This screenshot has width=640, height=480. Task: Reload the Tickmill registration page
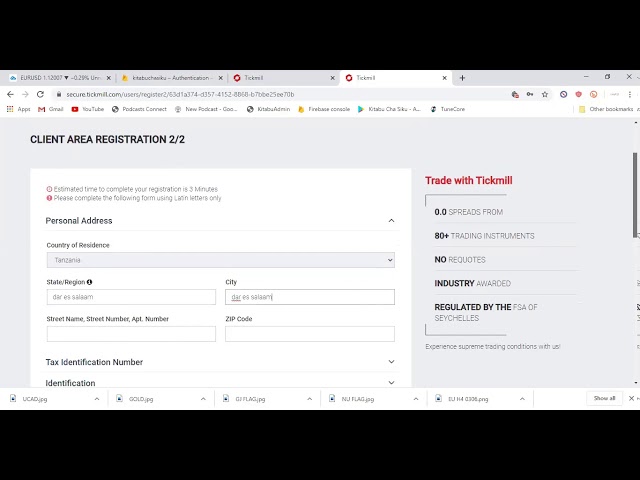(x=40, y=94)
